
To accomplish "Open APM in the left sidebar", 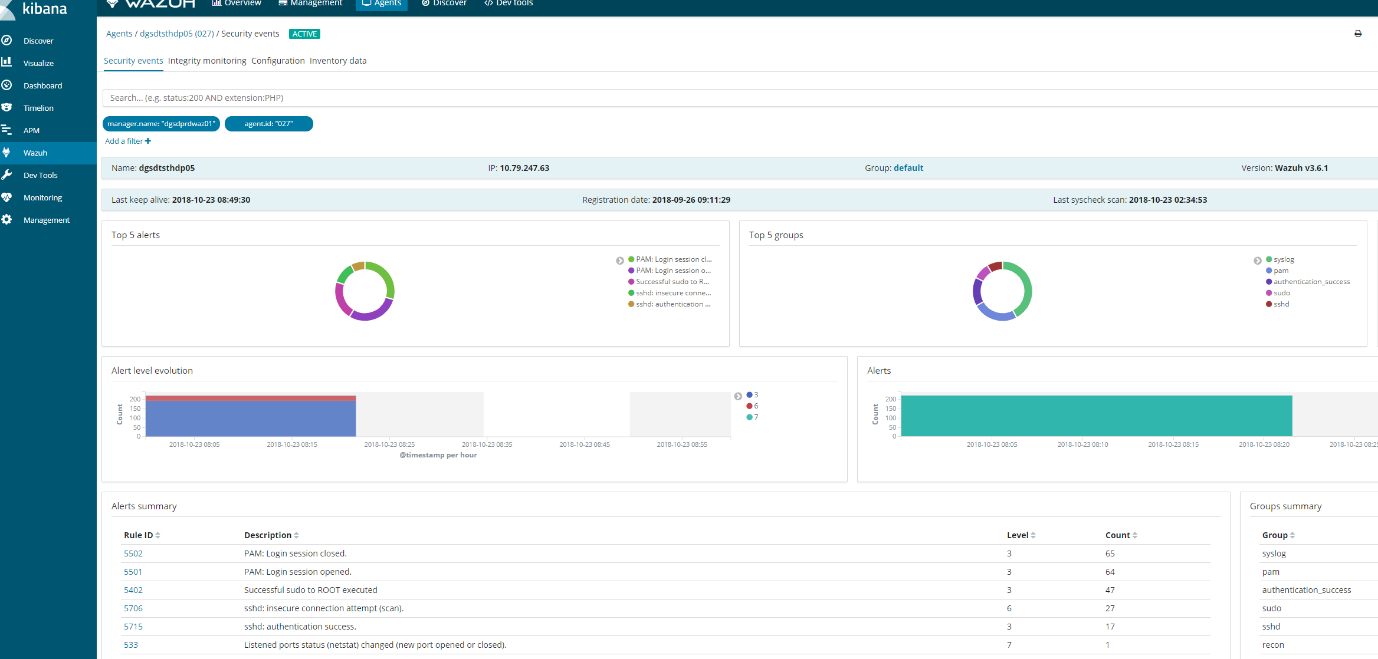I will tap(32, 130).
